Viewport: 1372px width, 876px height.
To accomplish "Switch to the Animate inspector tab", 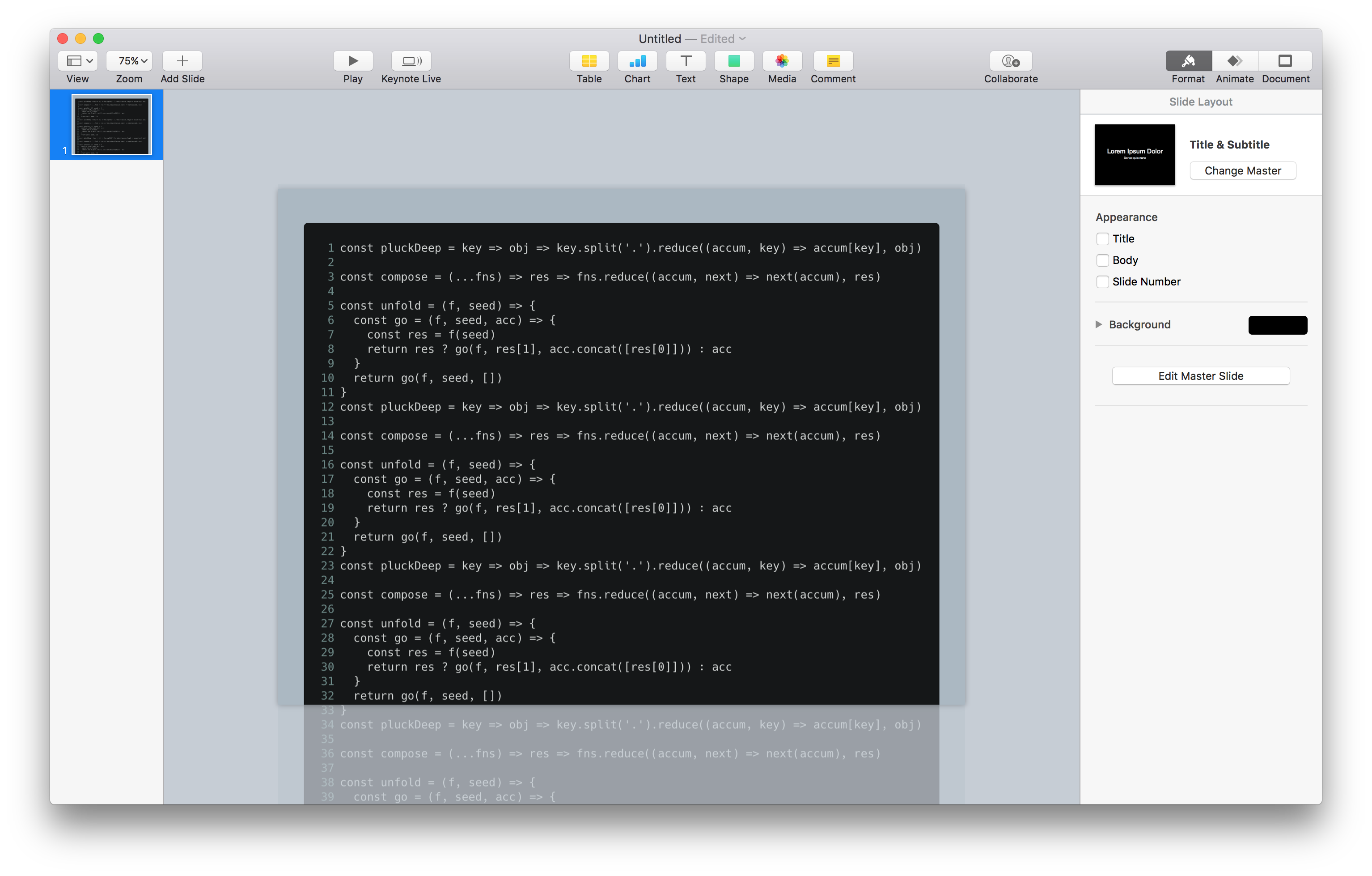I will pos(1234,61).
